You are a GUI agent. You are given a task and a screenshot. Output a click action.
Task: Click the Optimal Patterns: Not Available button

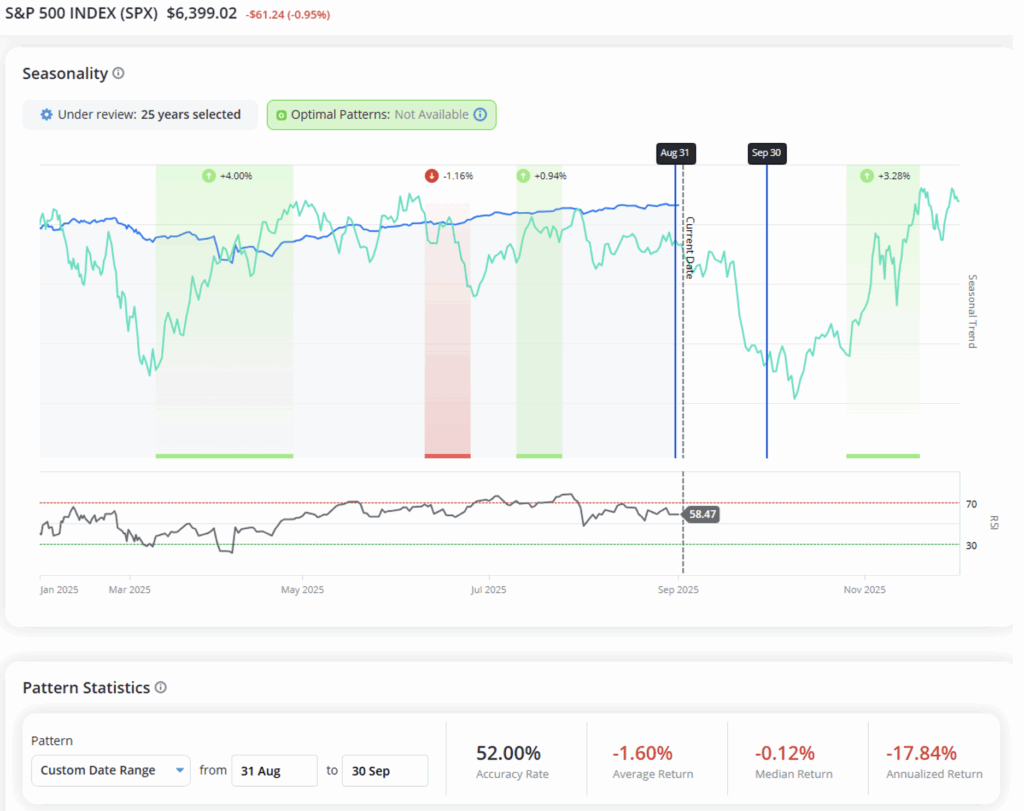point(381,114)
